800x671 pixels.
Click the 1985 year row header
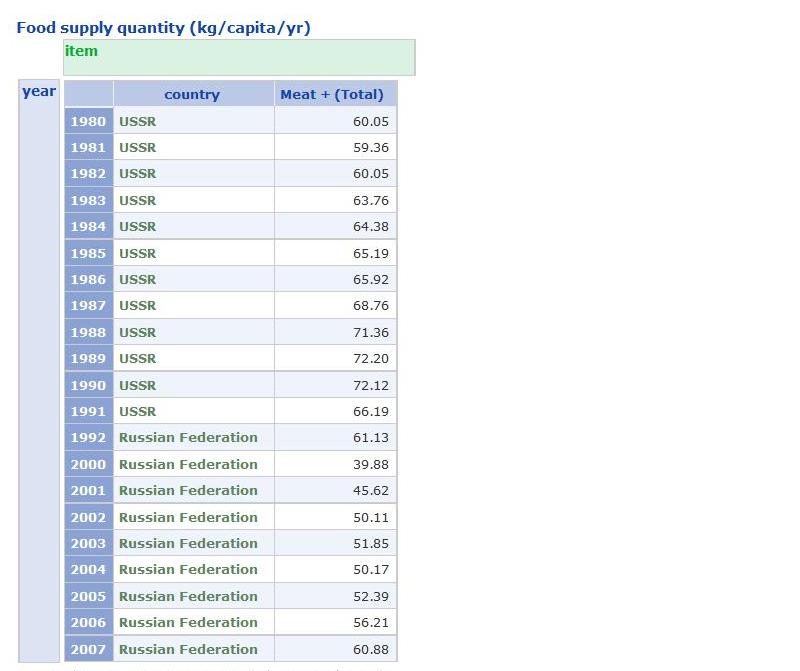point(88,253)
